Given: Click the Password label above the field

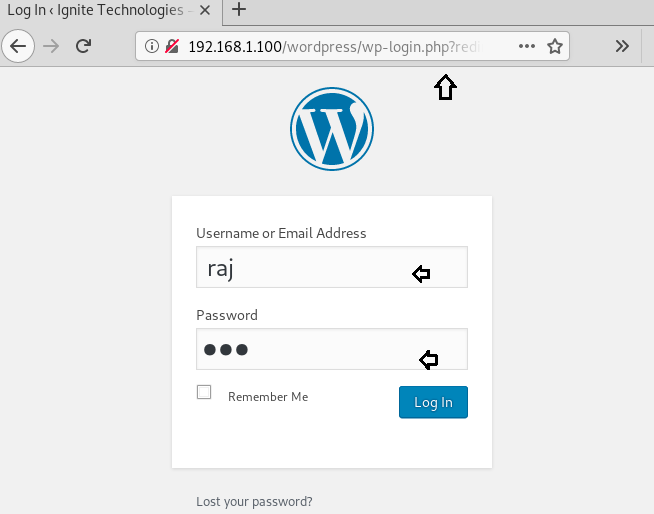Looking at the screenshot, I should coord(227,315).
